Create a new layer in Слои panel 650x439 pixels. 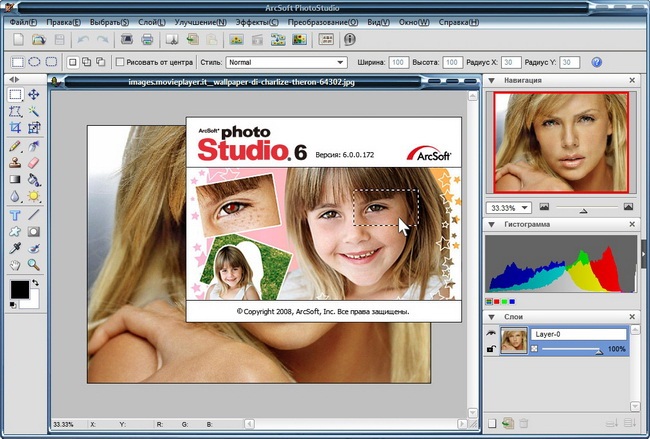[492, 423]
